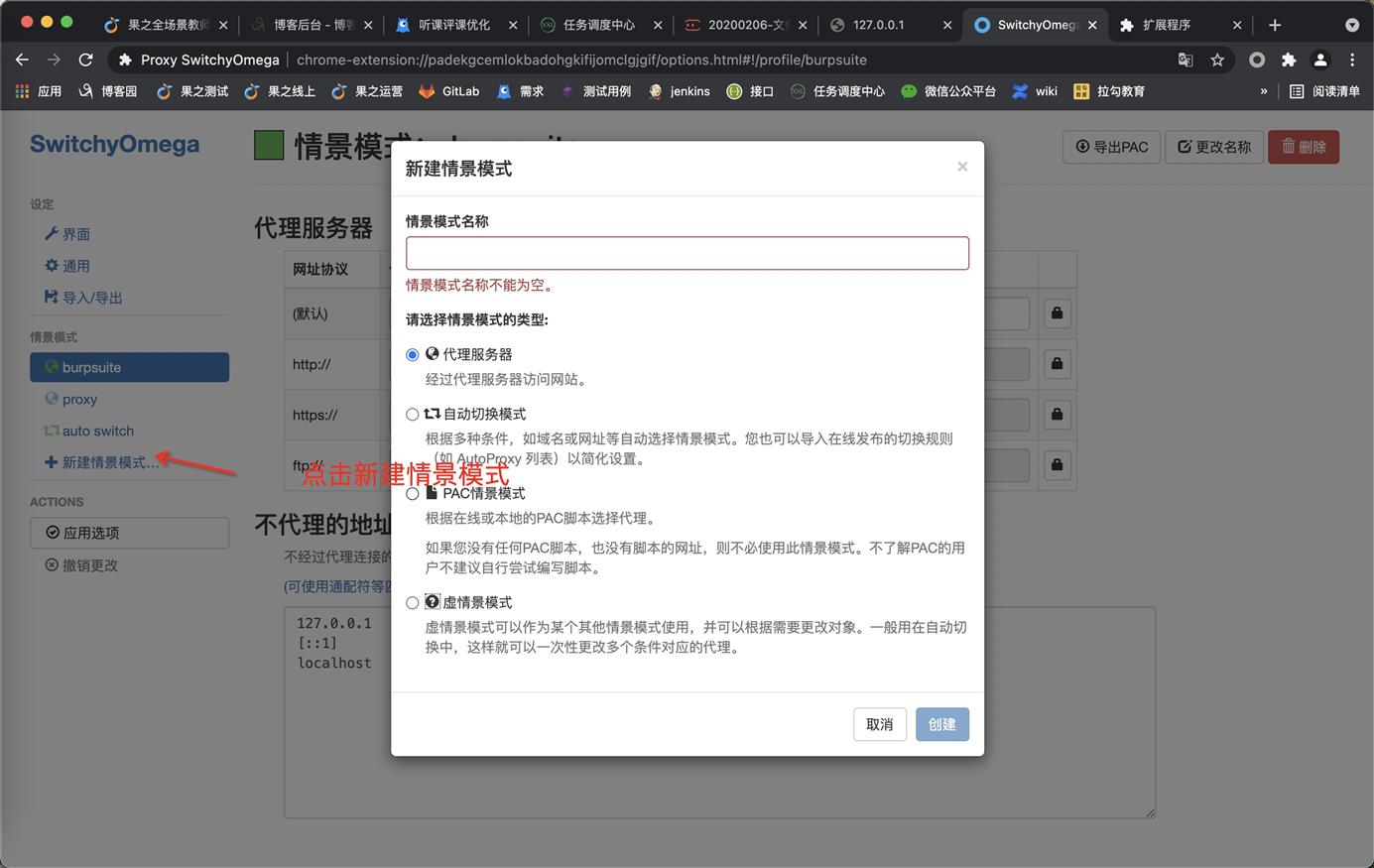Open the GitLab bookmark
Screen dimensions: 1374x868
pos(449,91)
